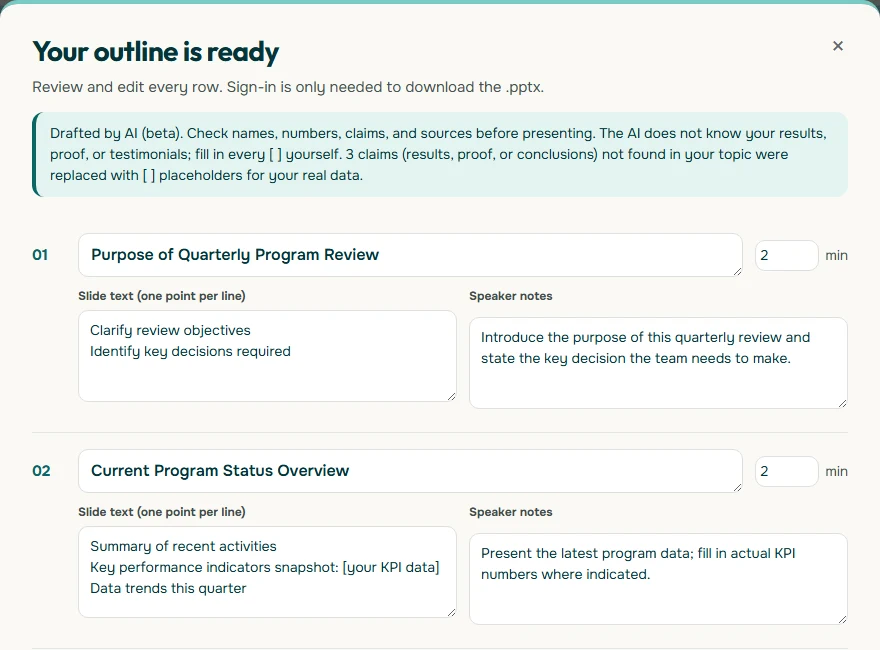Grab resize handle of slide 01 speaker notes
The height and width of the screenshot is (650, 880).
(x=842, y=403)
